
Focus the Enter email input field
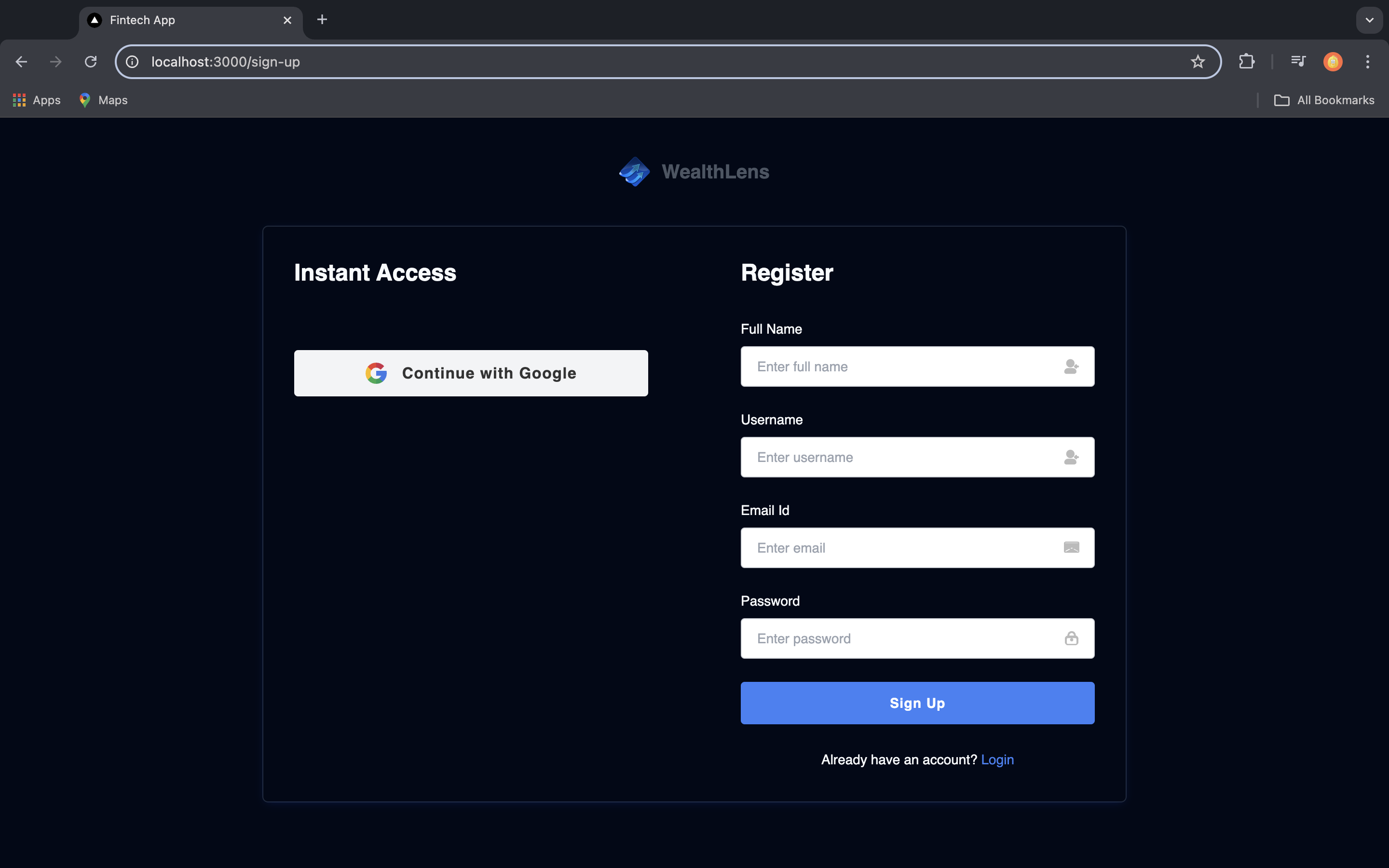901,548
